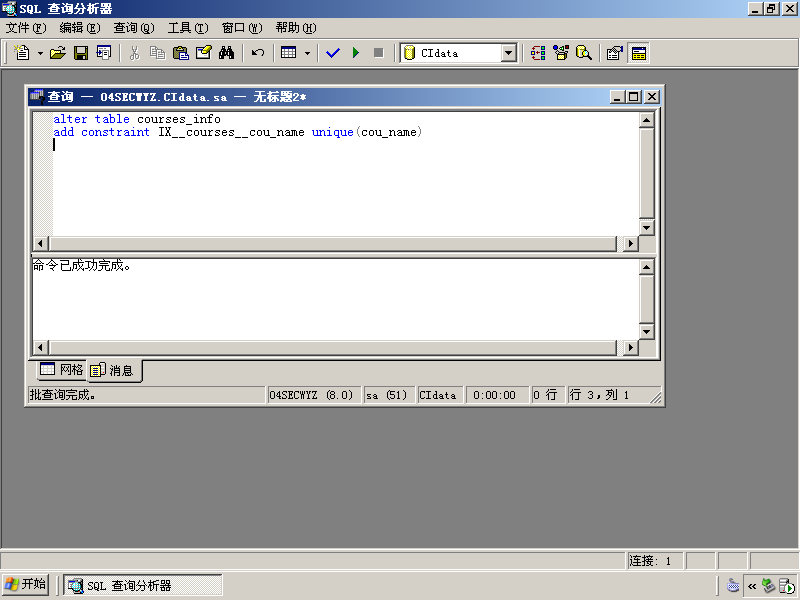
Task: Open the 文件 menu
Action: point(26,28)
